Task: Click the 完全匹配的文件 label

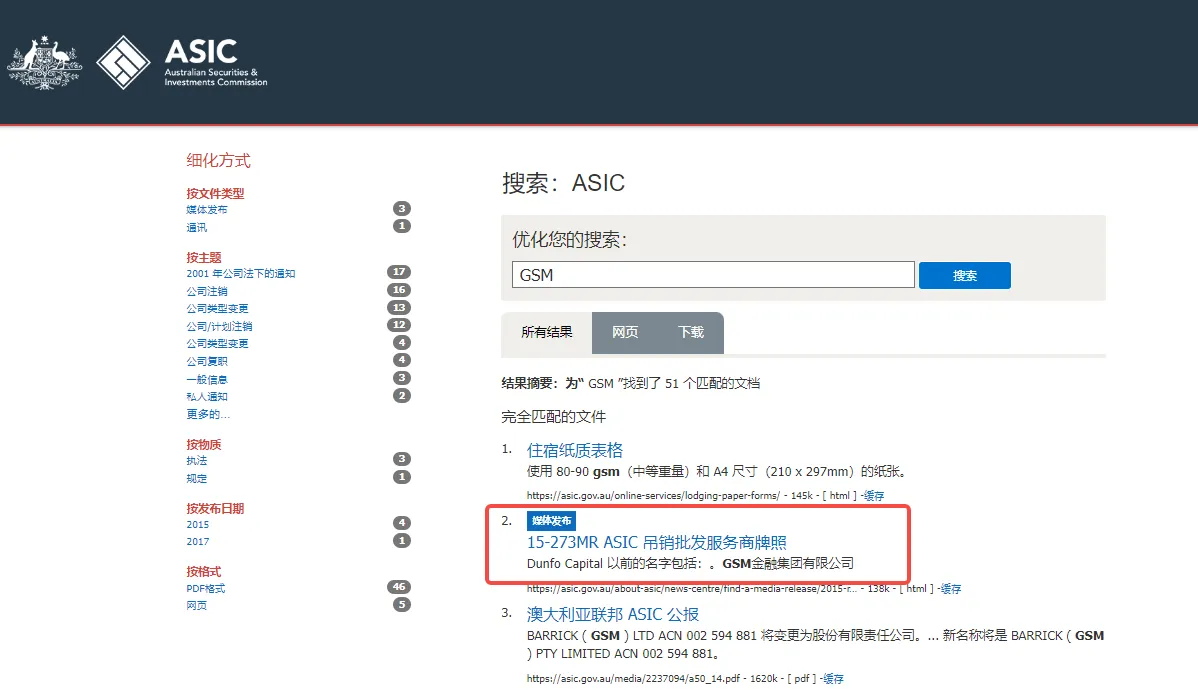Action: pos(554,417)
